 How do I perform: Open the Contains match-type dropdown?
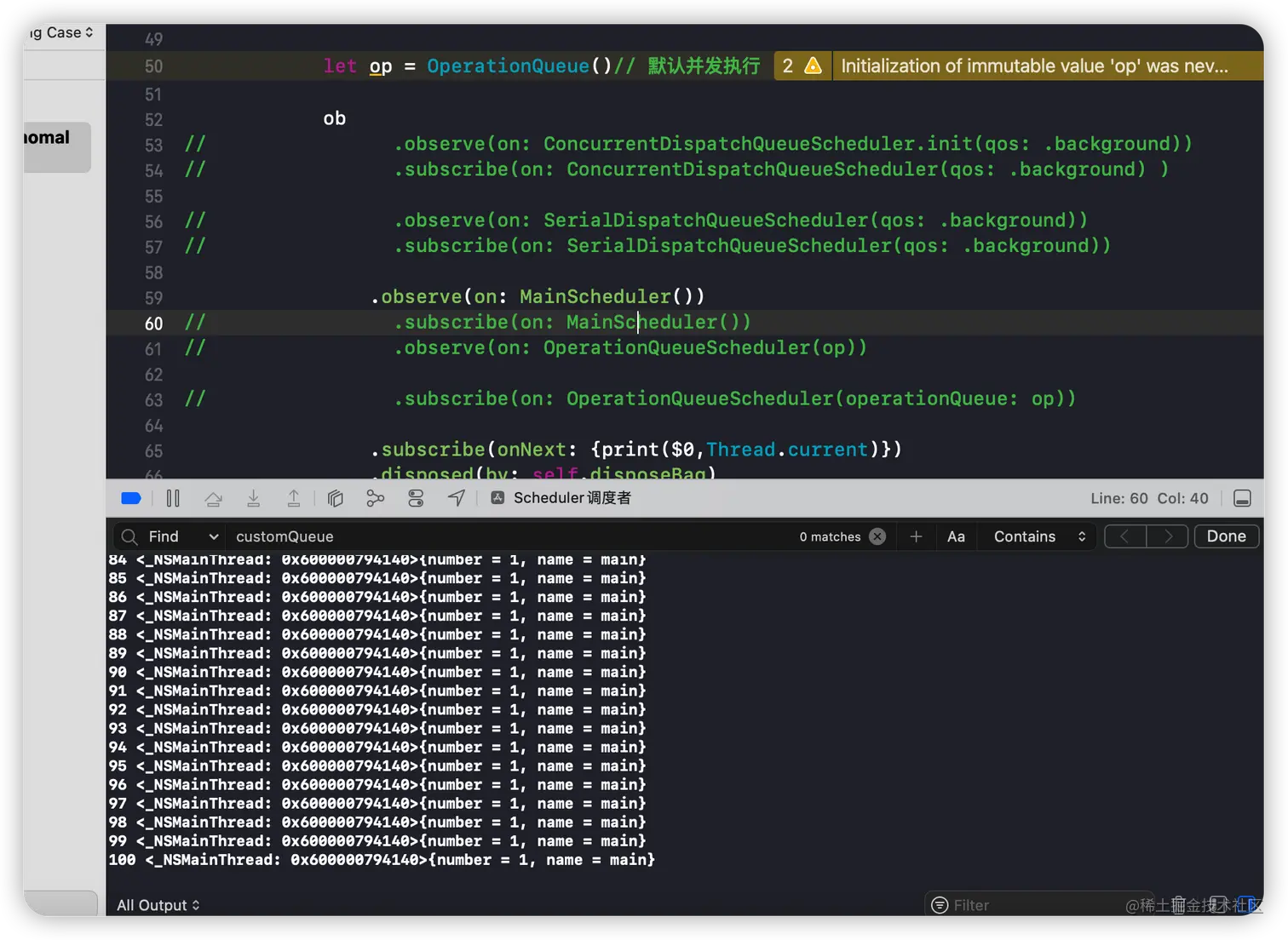(x=1039, y=536)
